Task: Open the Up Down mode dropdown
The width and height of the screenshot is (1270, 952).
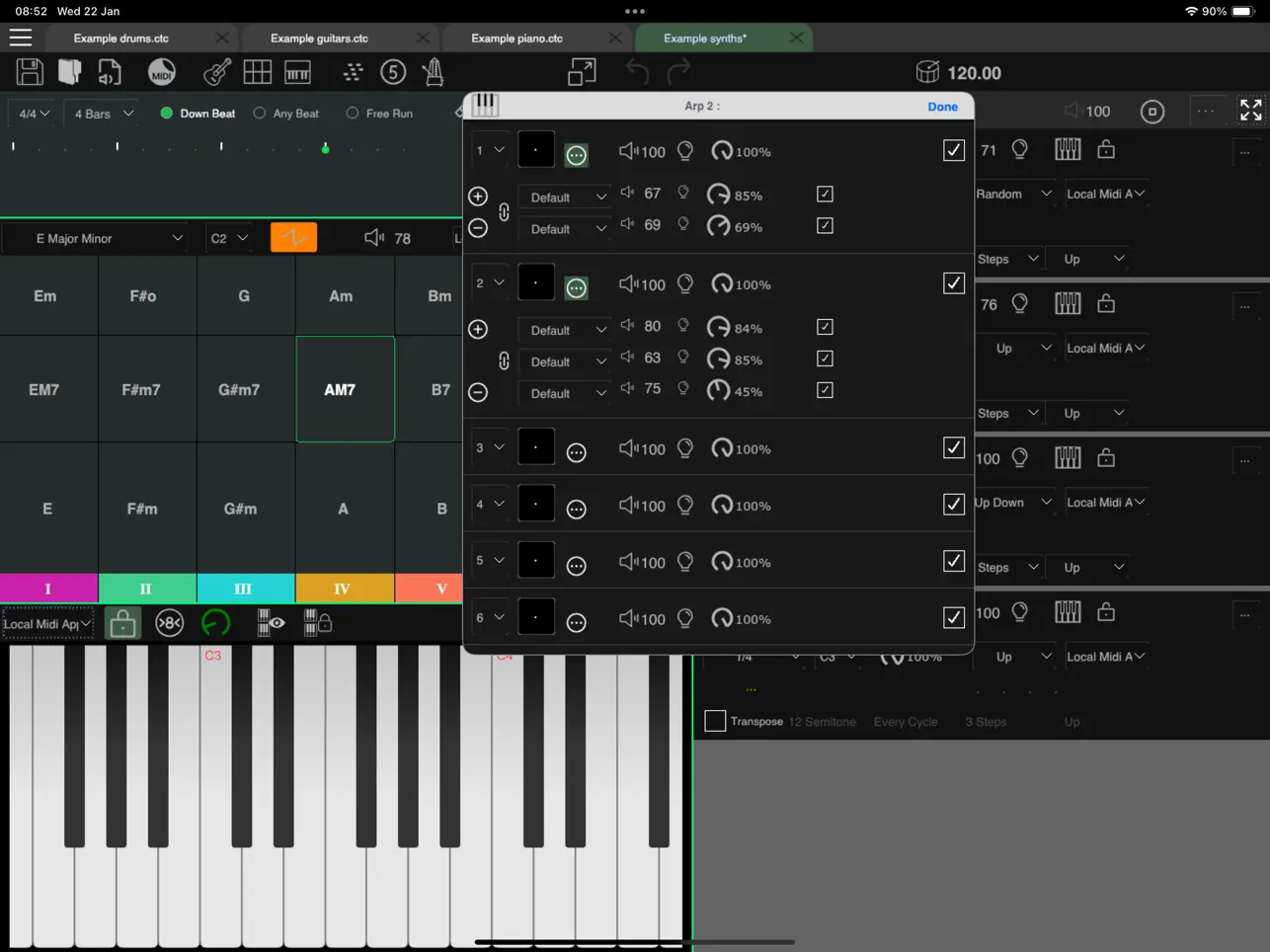Action: point(1014,503)
